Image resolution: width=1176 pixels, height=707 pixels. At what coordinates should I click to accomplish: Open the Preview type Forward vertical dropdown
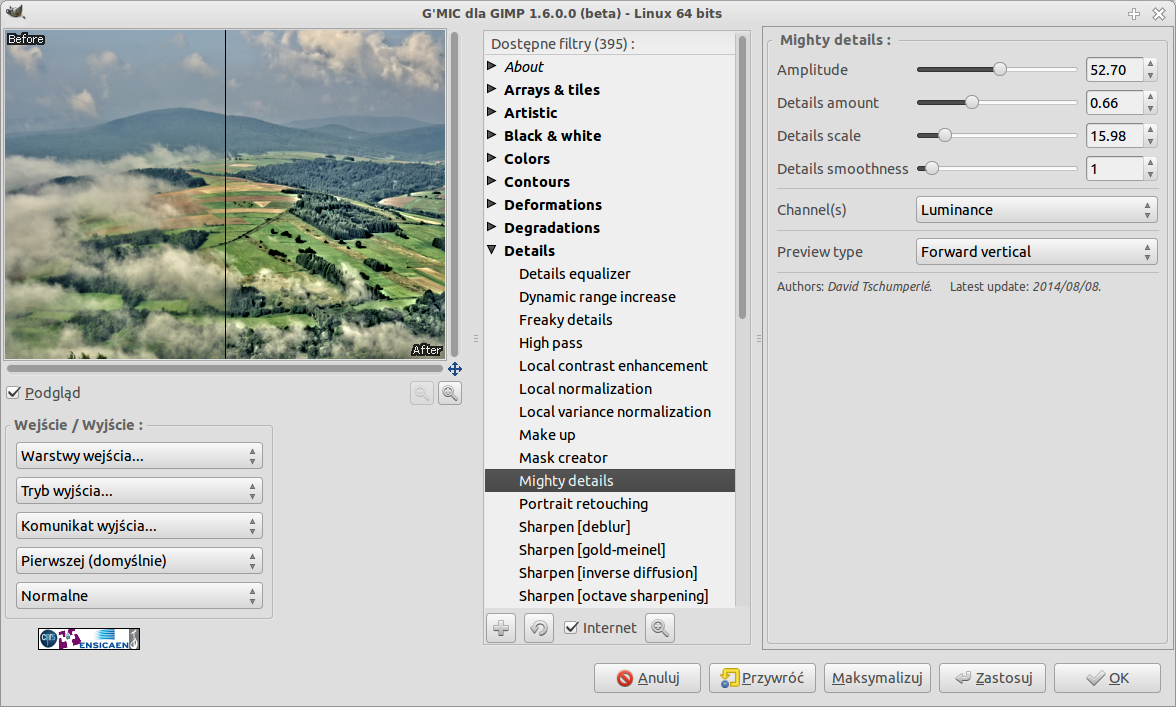tap(1036, 252)
